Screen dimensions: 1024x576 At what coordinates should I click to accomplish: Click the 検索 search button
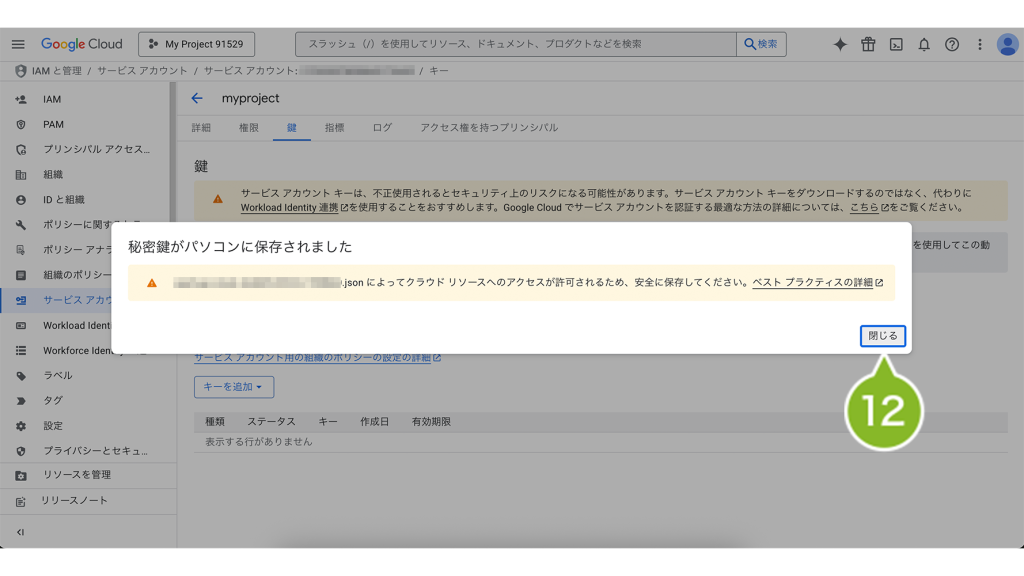click(761, 44)
